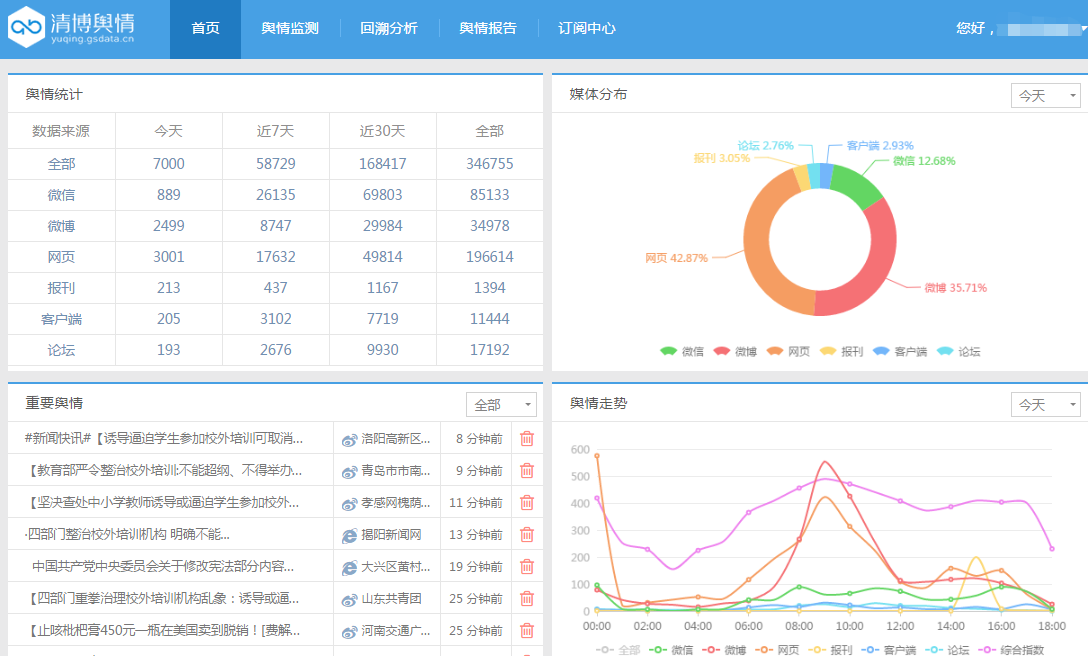Open the 回溯分析 menu
1088x656 pixels.
click(389, 28)
